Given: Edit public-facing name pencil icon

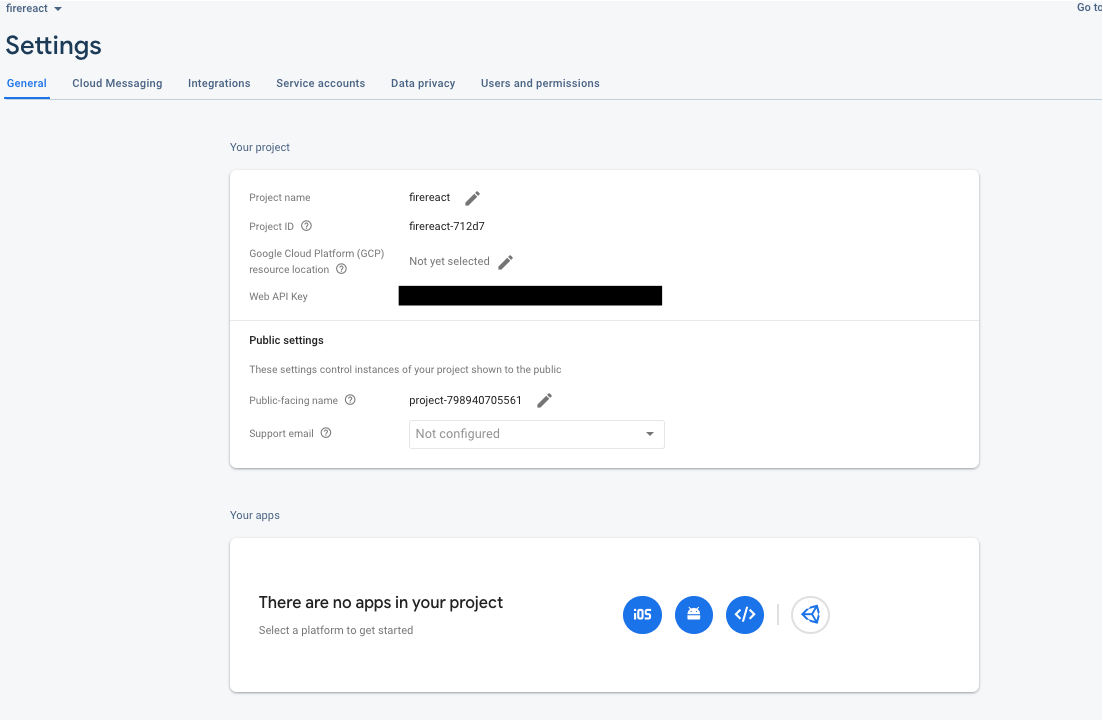Looking at the screenshot, I should pos(544,400).
